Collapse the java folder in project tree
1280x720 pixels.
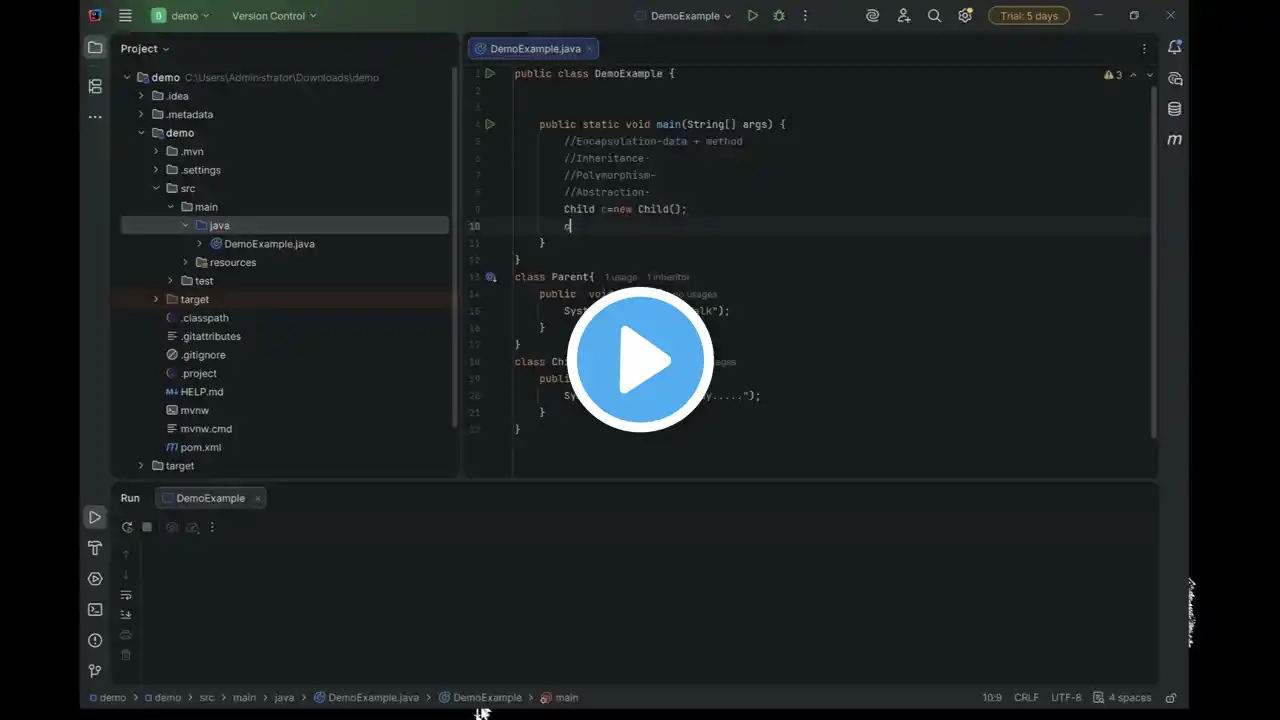coord(185,226)
